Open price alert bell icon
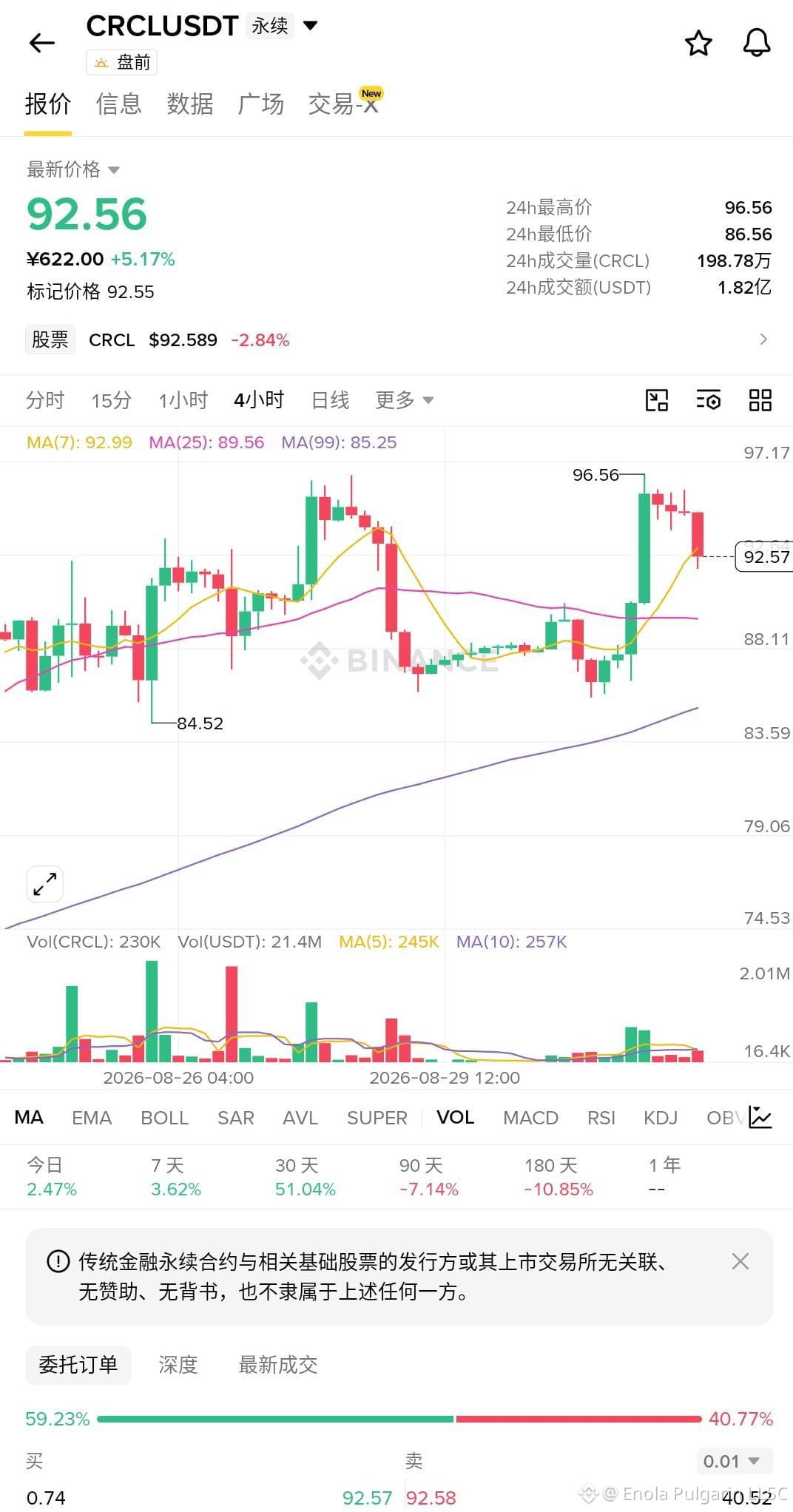 (x=757, y=43)
